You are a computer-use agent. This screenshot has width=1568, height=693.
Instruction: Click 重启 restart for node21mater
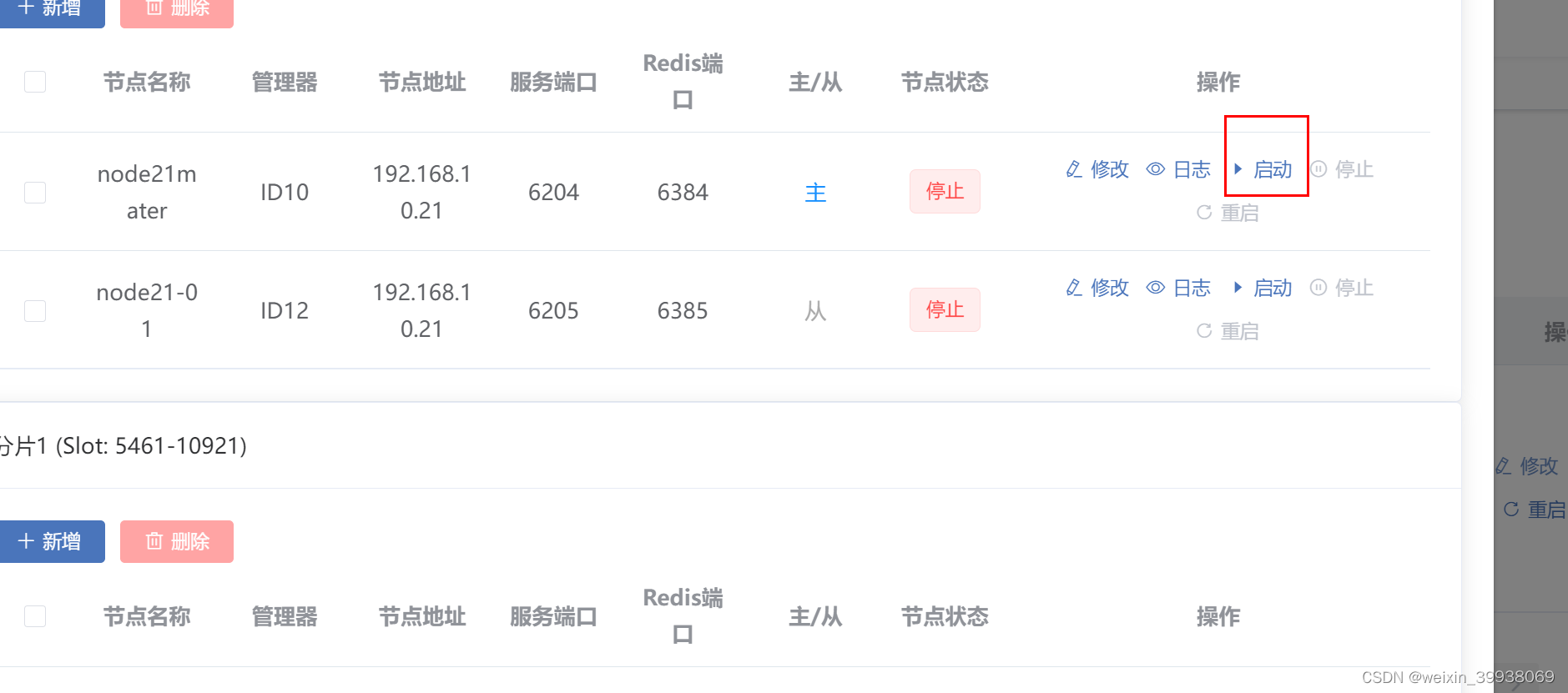click(x=1228, y=213)
